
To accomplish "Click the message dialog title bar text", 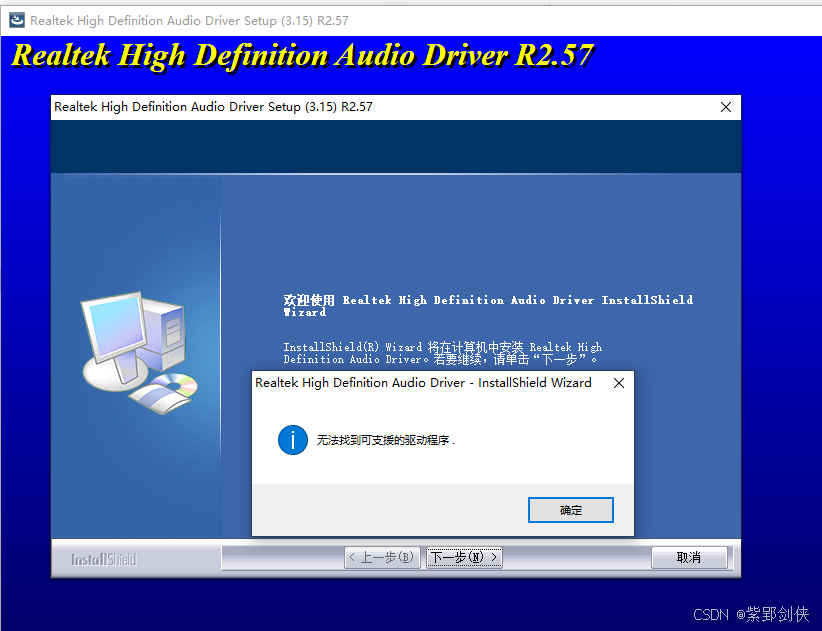I will point(423,383).
